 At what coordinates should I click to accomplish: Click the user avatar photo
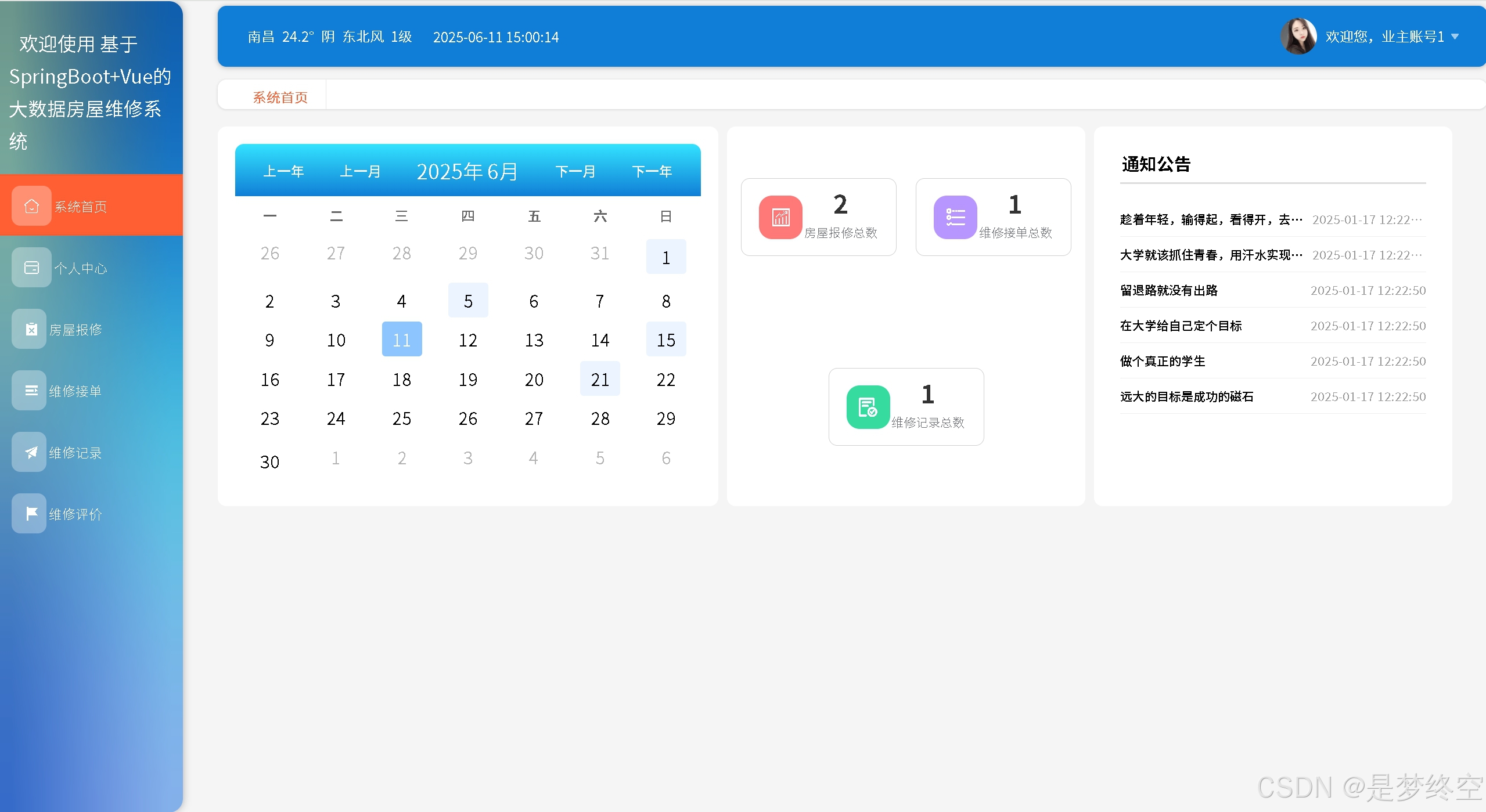pyautogui.click(x=1298, y=36)
